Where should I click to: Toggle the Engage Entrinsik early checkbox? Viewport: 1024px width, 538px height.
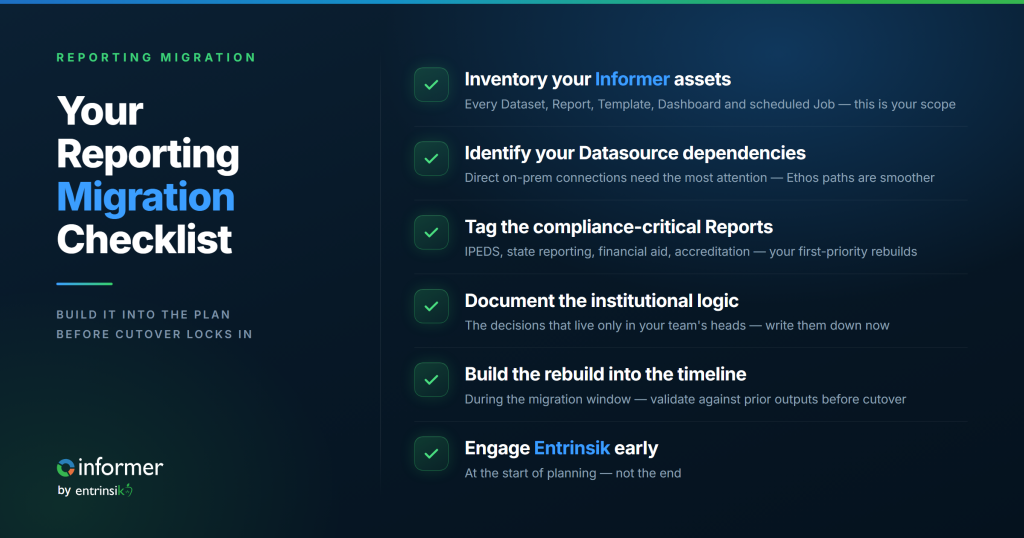click(431, 454)
